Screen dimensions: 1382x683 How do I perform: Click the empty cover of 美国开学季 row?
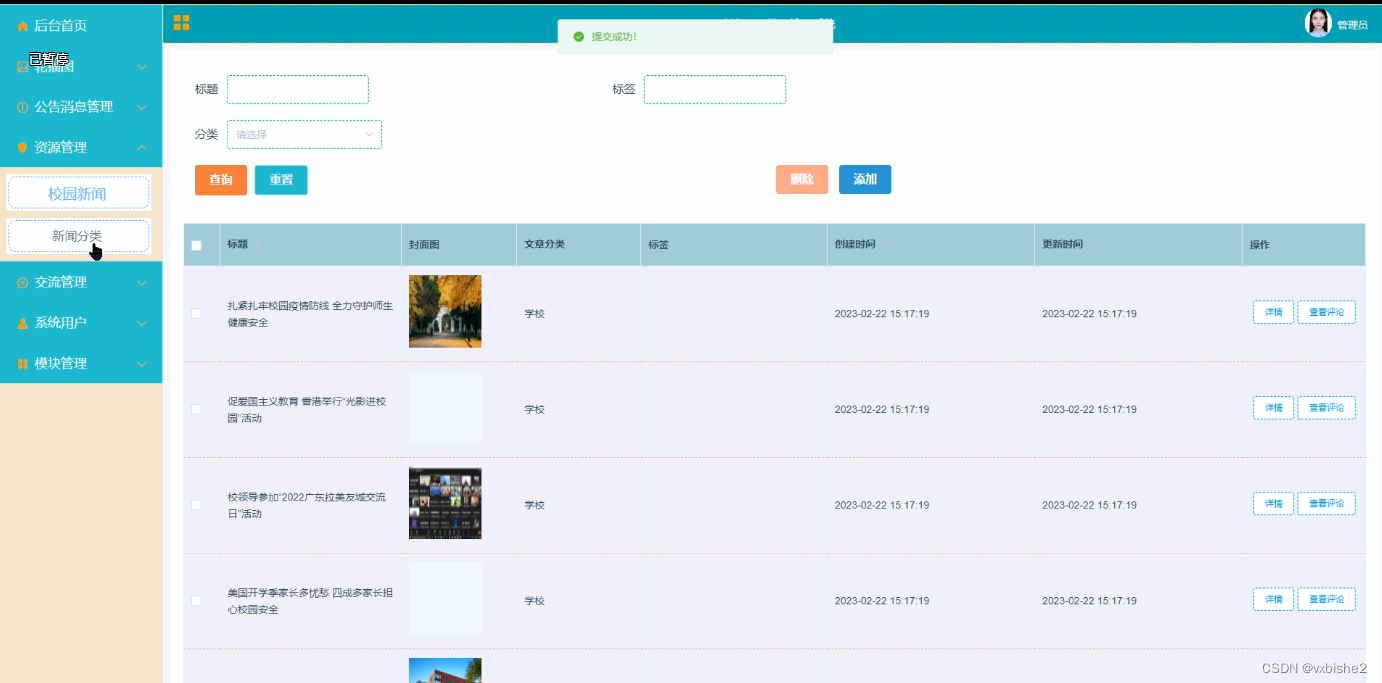pyautogui.click(x=445, y=598)
